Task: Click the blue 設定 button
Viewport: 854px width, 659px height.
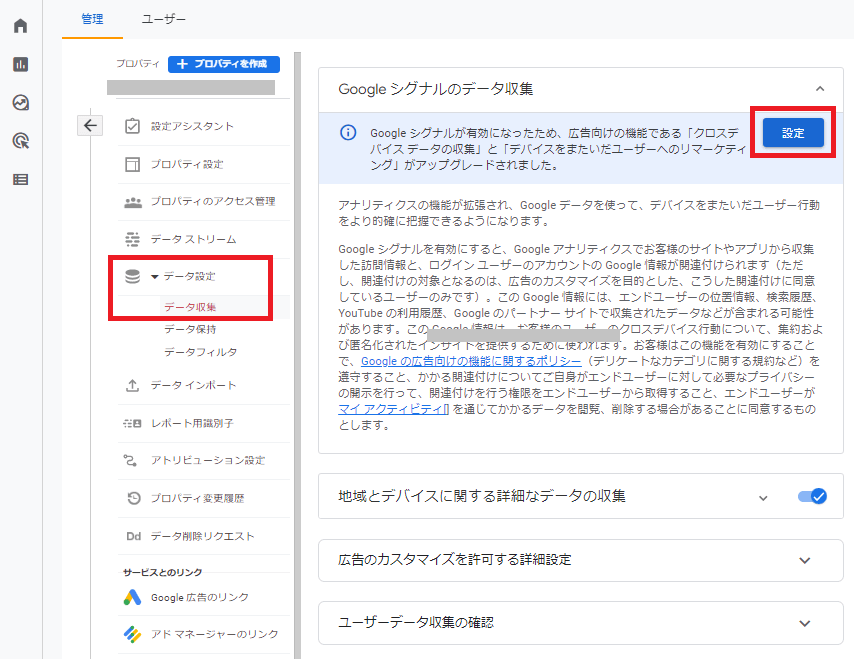Action: click(793, 133)
